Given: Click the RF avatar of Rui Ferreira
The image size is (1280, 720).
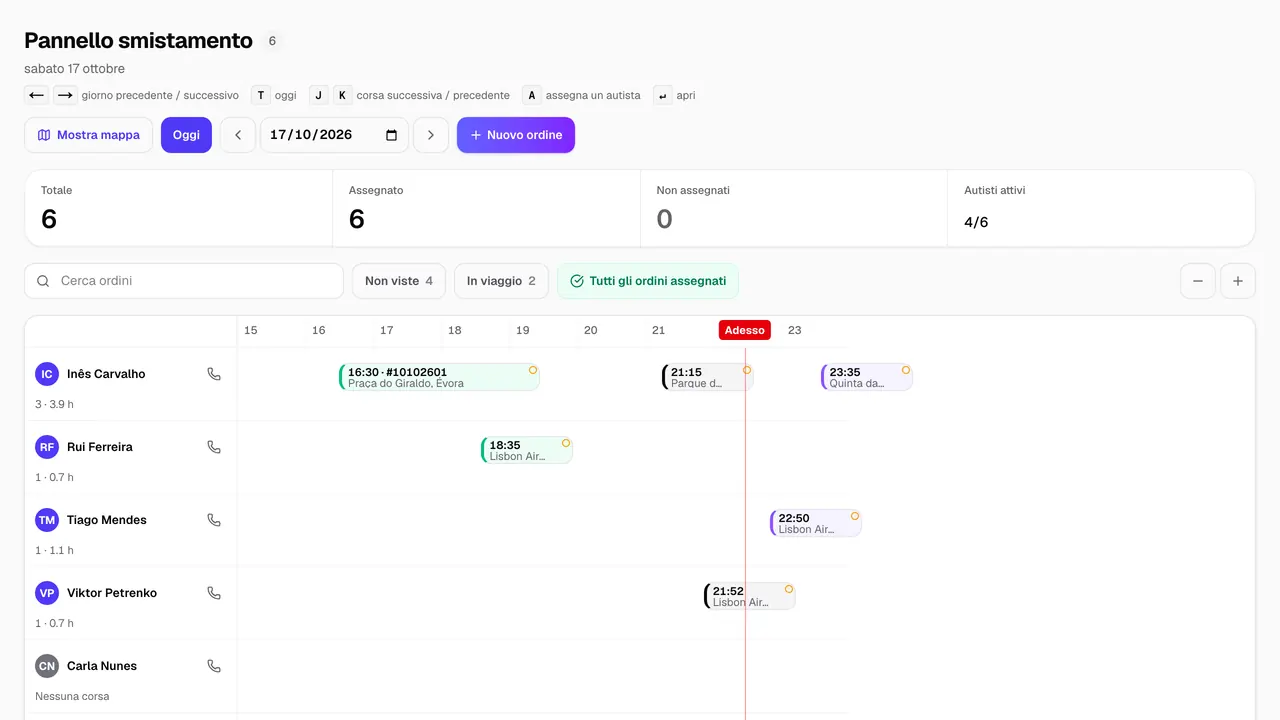Looking at the screenshot, I should pos(47,447).
